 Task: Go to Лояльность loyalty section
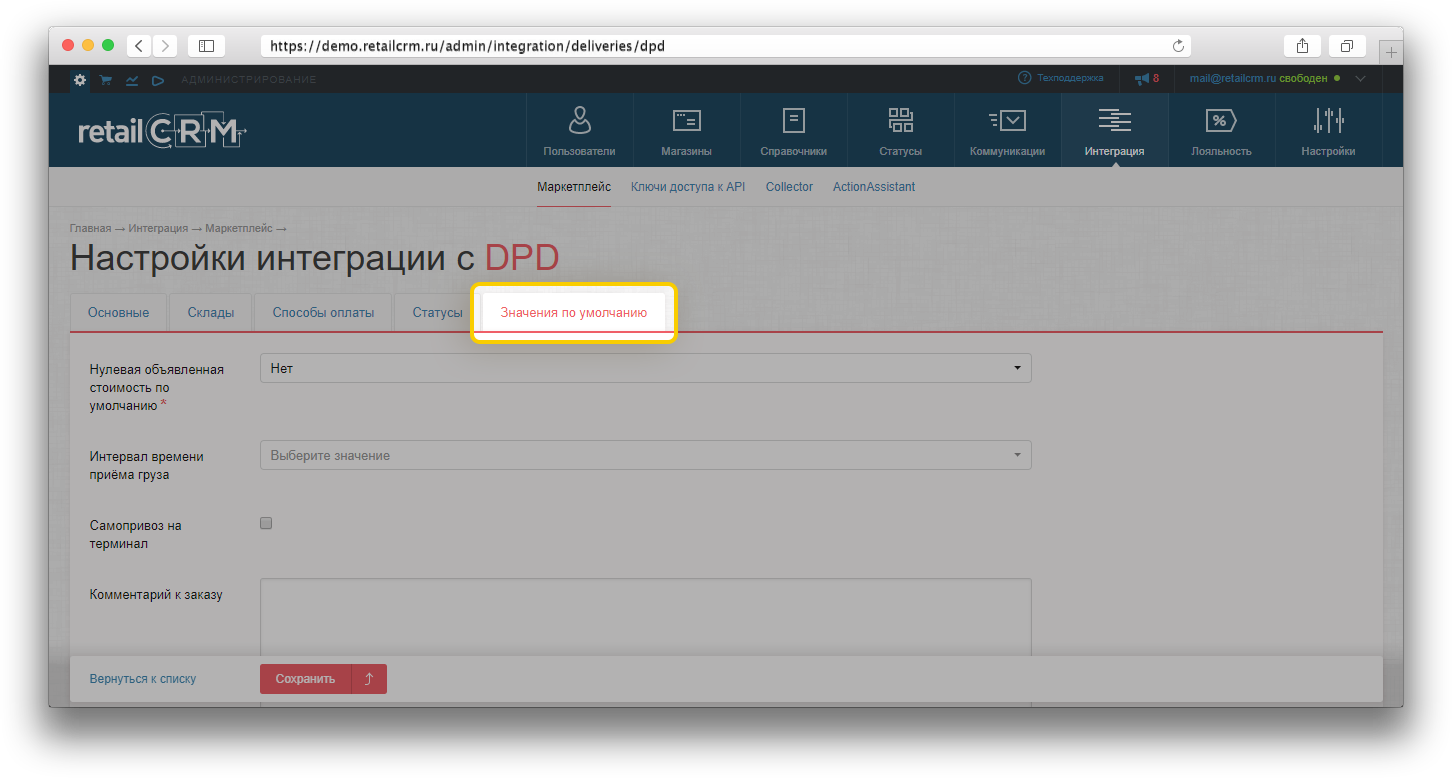coord(1221,131)
